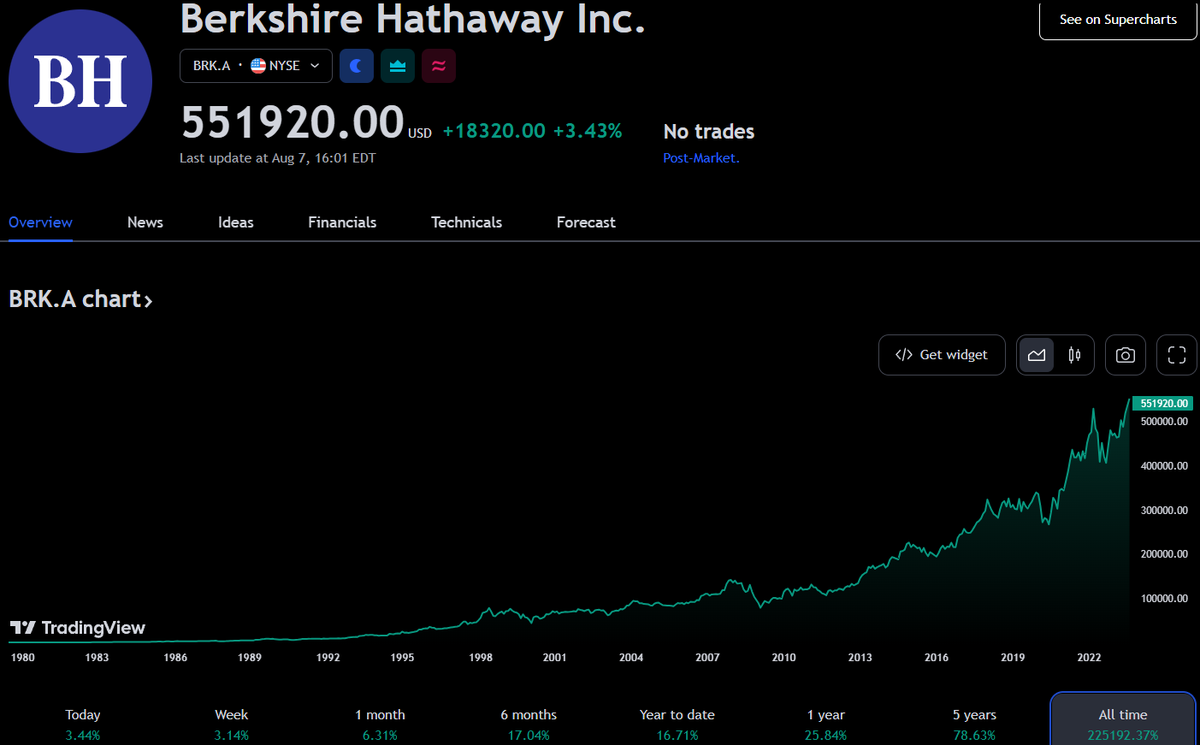Viewport: 1200px width, 745px height.
Task: Click the blue moon badge icon
Action: 356,66
